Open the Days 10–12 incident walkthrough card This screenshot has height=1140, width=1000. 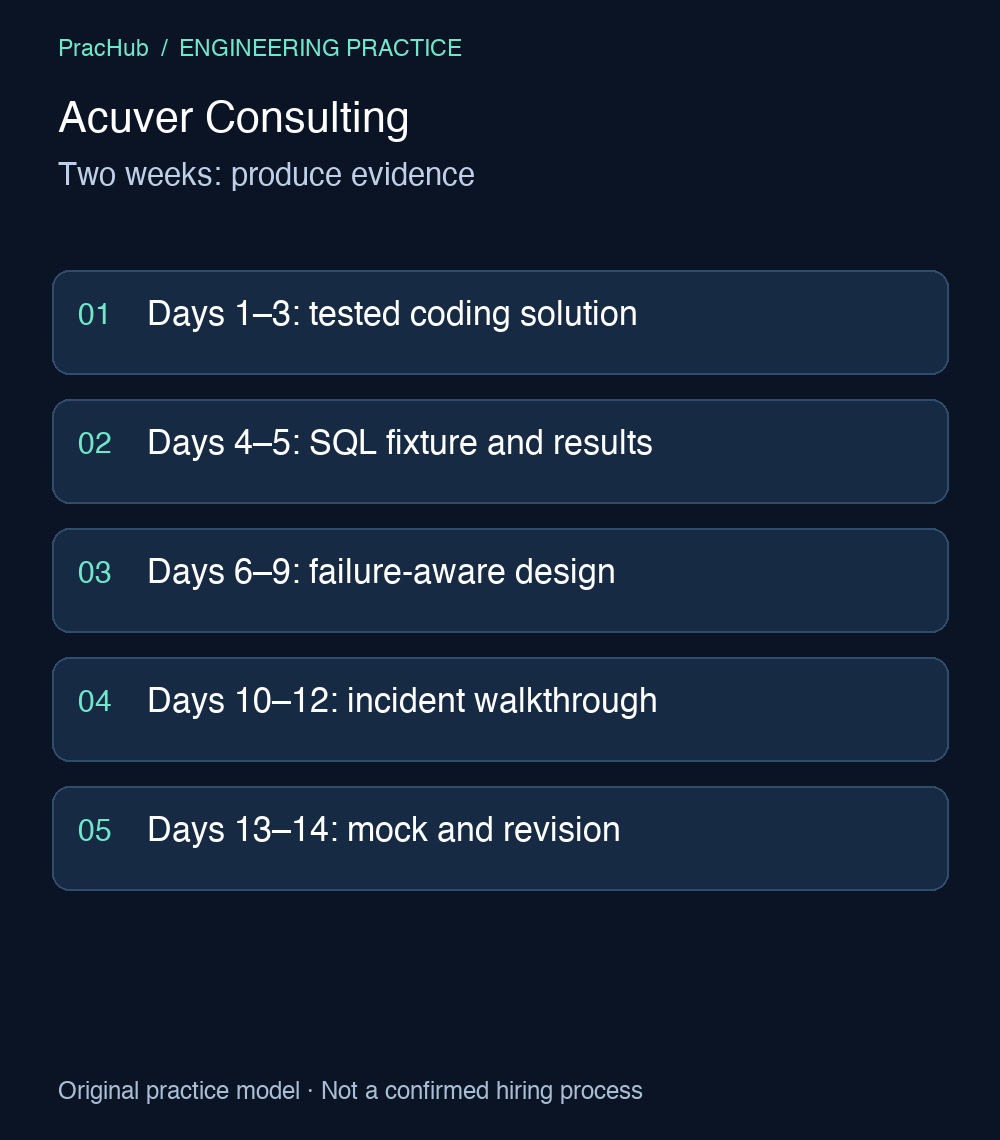point(500,710)
